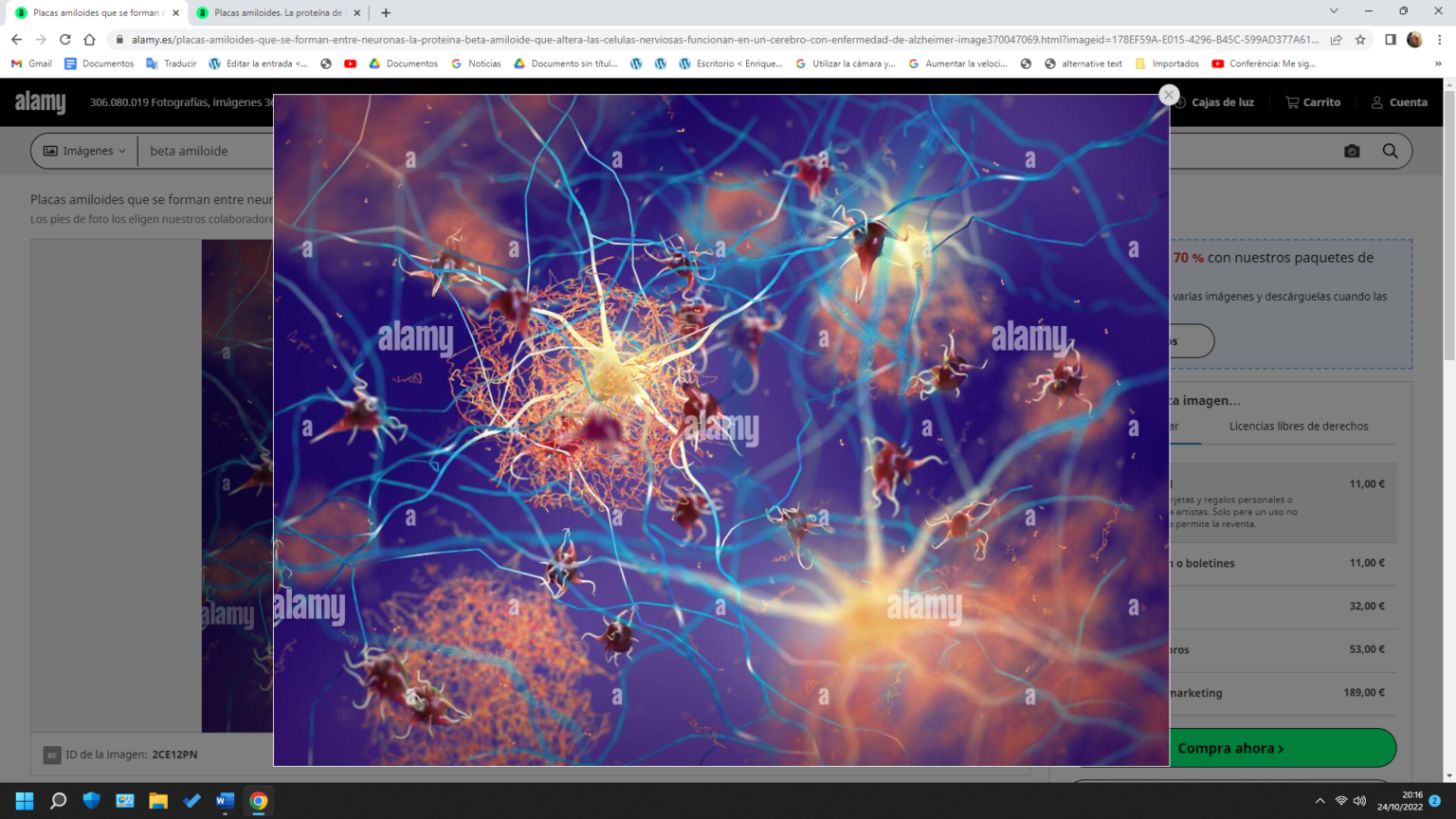This screenshot has height=819, width=1456.
Task: Open Microsoft Word from taskbar
Action: tap(225, 801)
